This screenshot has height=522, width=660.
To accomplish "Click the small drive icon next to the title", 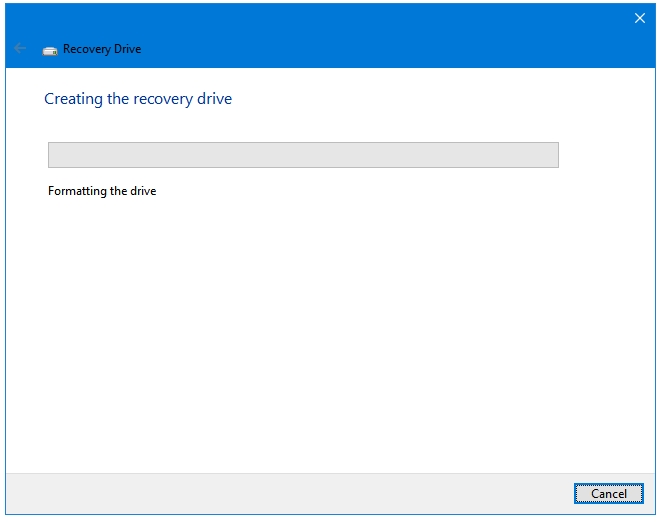I will 50,51.
